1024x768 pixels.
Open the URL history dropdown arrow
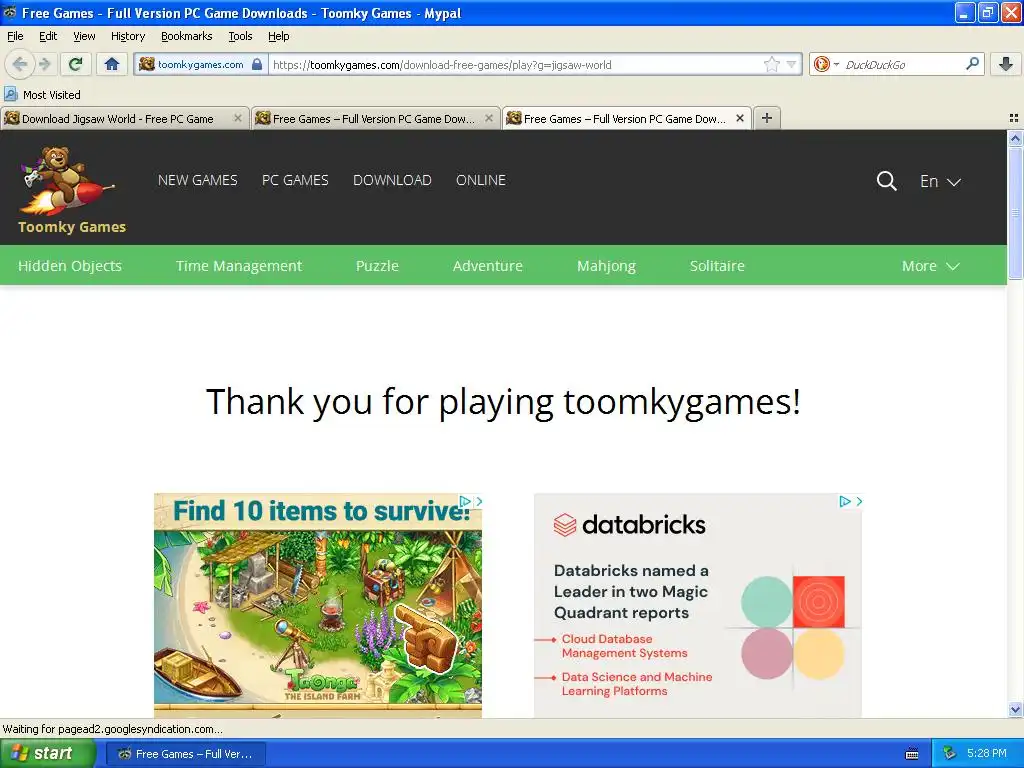coord(792,64)
